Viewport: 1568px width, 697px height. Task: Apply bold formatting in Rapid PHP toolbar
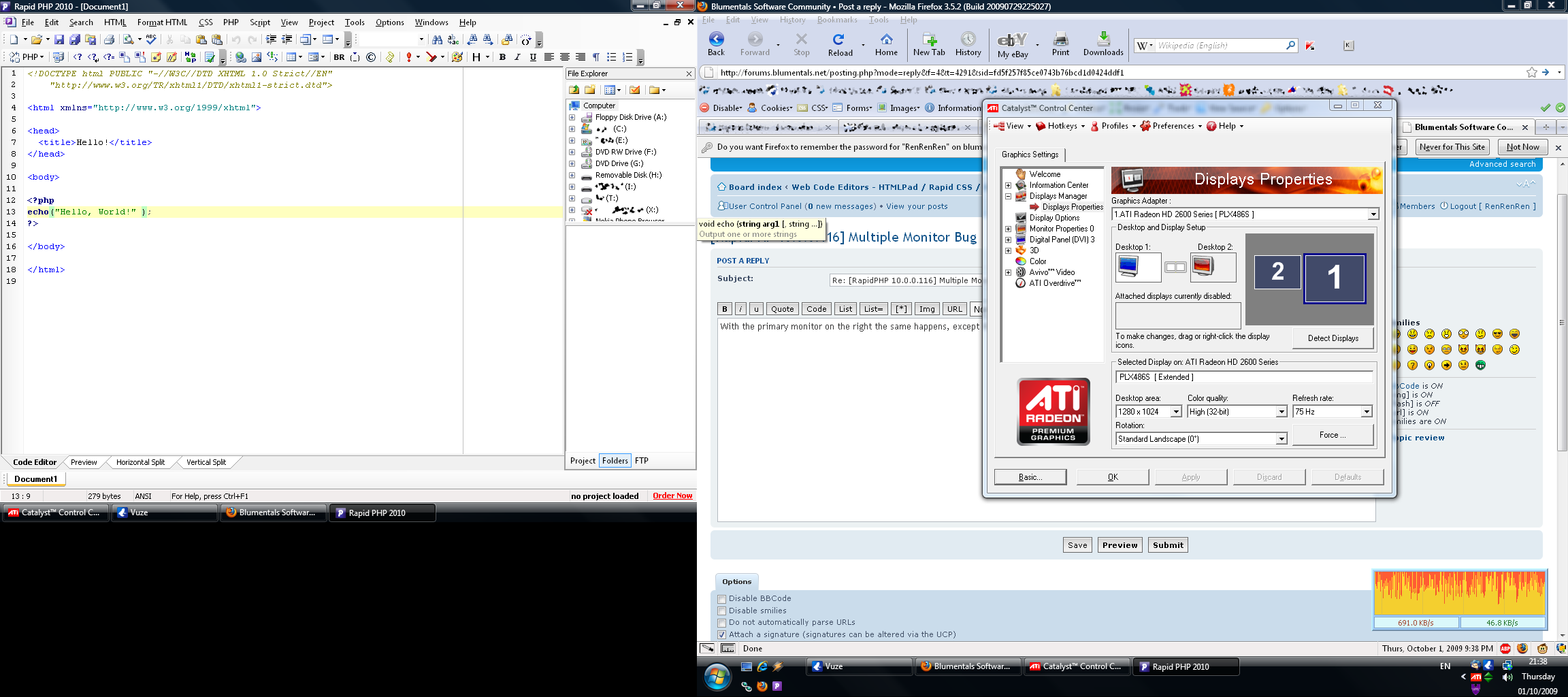click(502, 57)
